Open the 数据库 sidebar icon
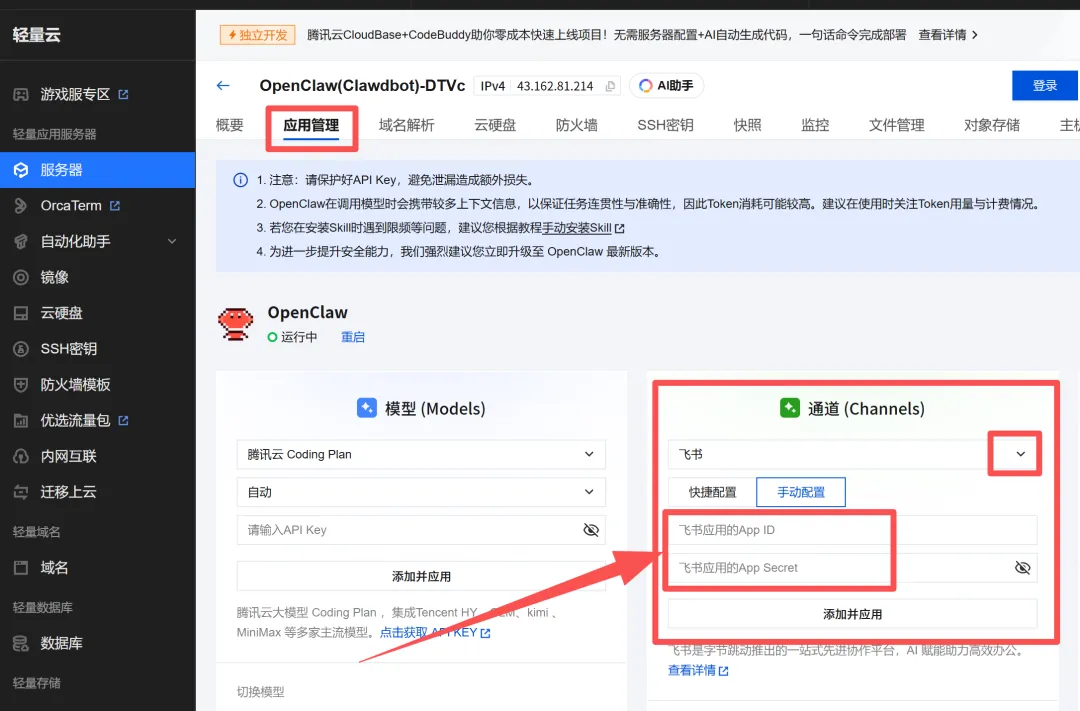Screen dimensions: 1080x711 coord(21,643)
